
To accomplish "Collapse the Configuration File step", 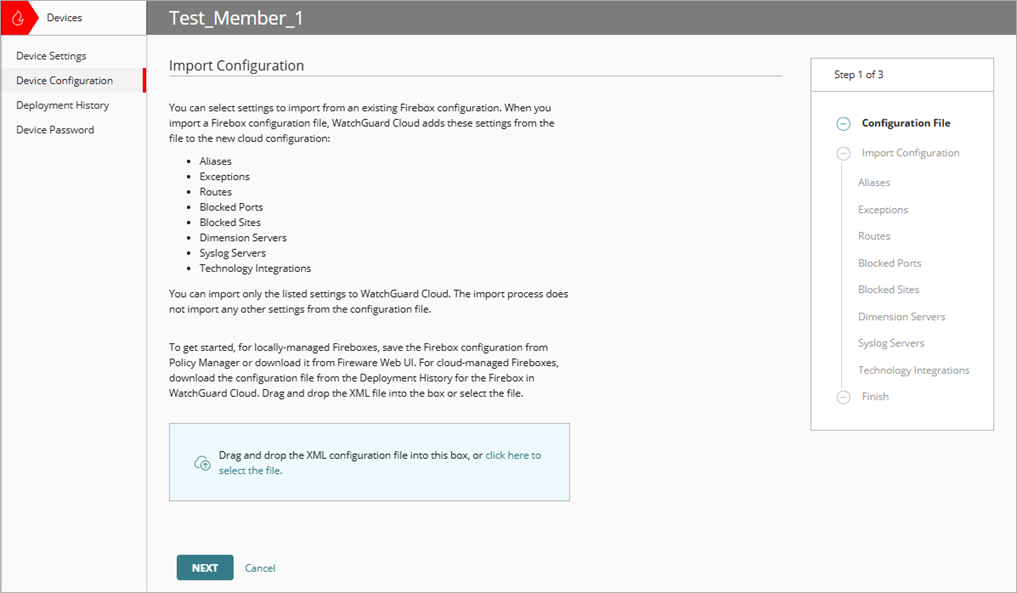I will 844,122.
